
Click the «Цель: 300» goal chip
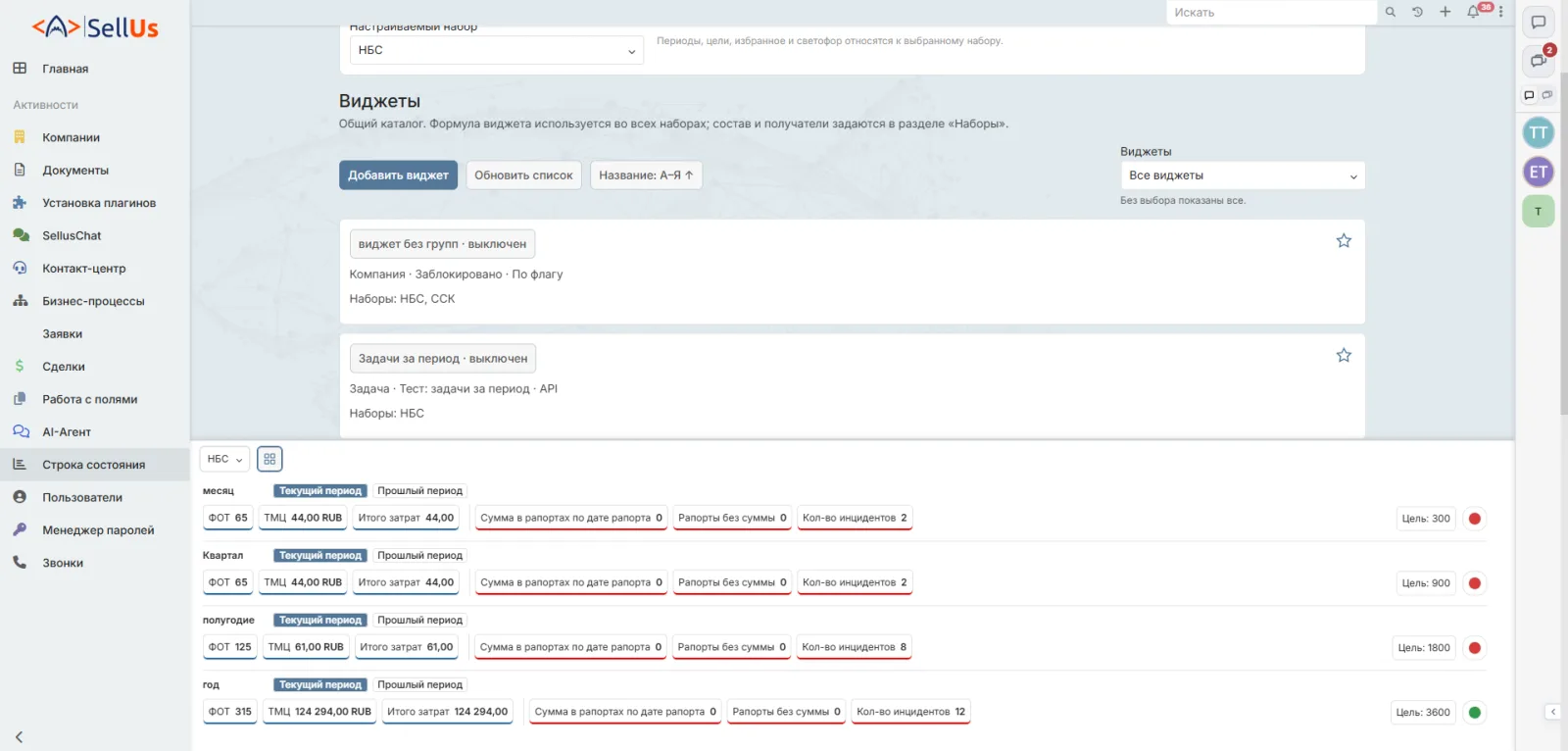(x=1426, y=519)
